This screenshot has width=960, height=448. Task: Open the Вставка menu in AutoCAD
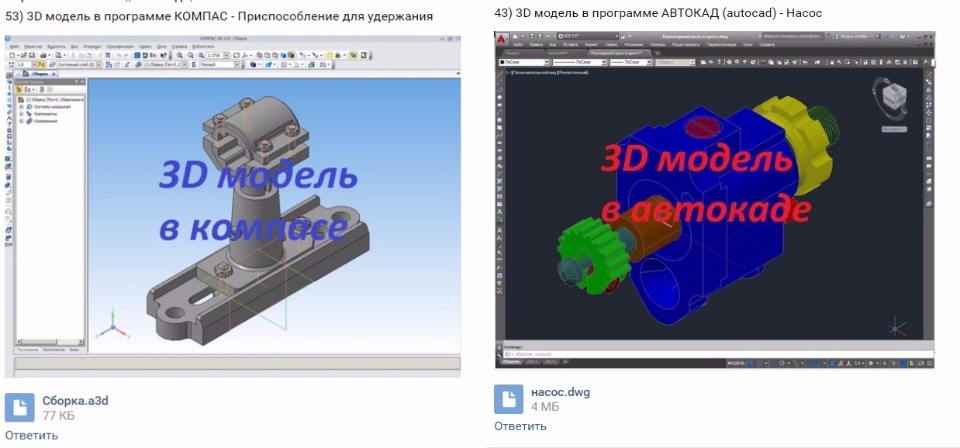(571, 45)
